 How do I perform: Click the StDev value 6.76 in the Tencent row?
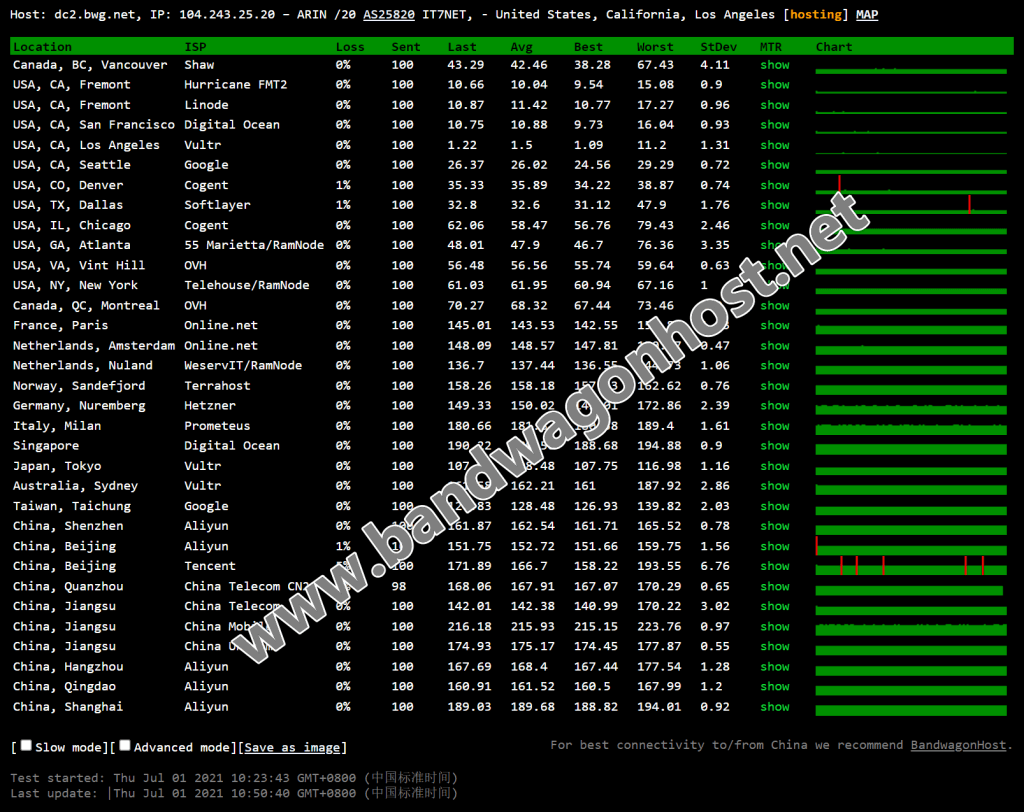[714, 566]
